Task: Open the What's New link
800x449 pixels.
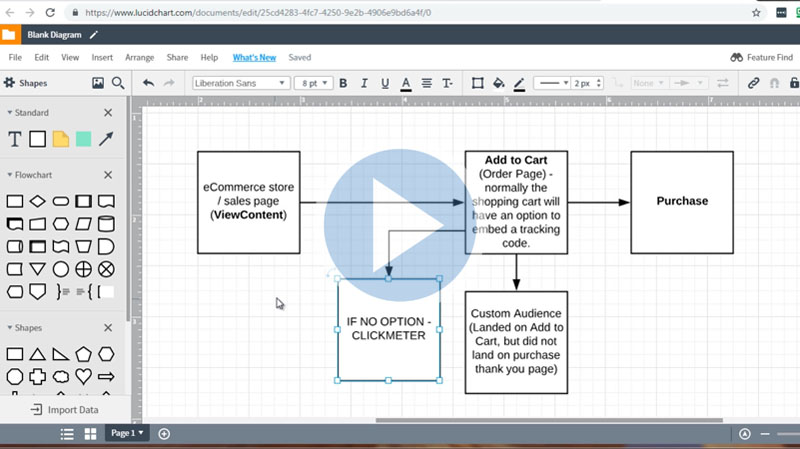Action: (x=254, y=58)
